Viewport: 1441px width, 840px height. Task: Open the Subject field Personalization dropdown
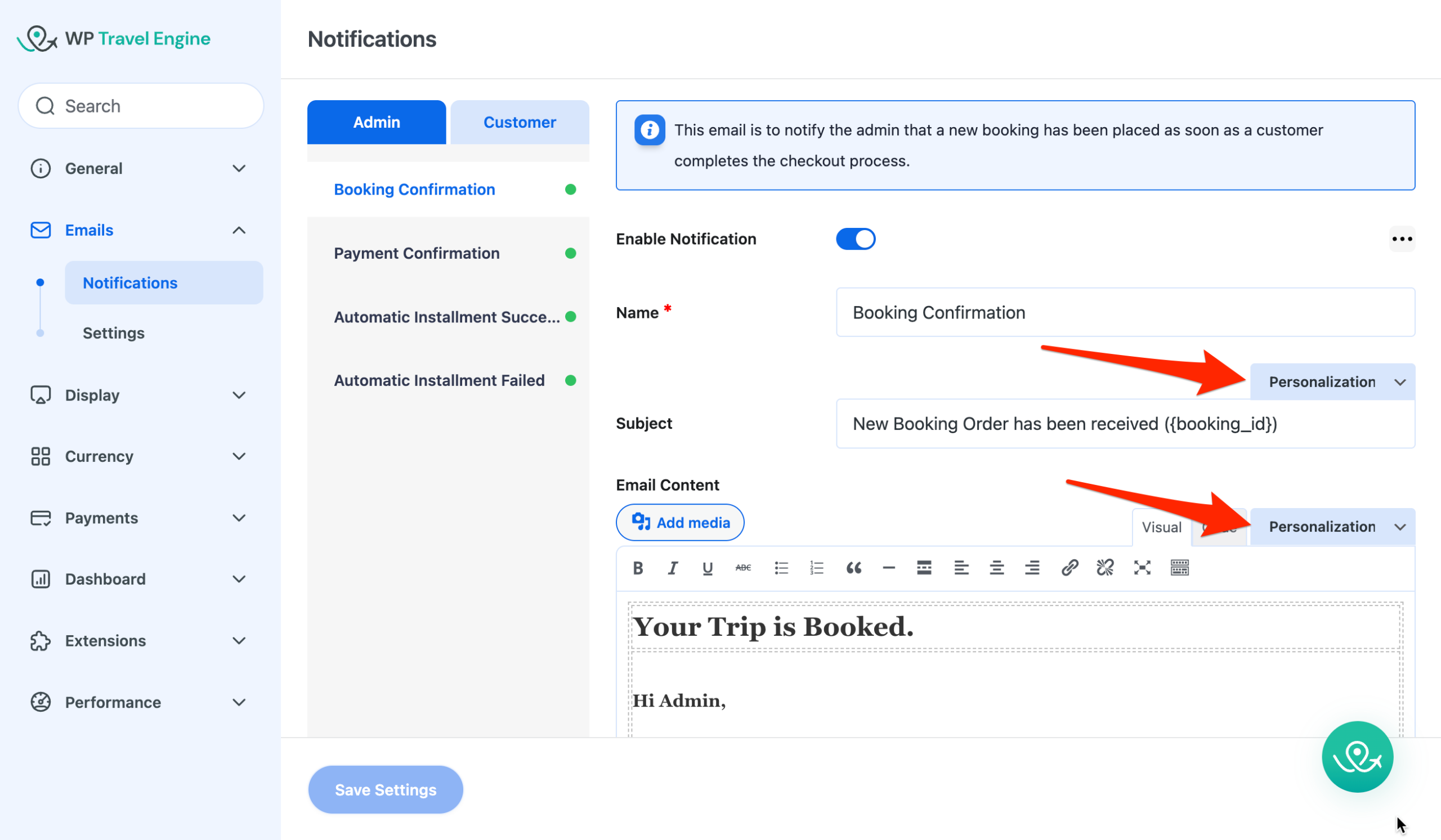tap(1332, 381)
